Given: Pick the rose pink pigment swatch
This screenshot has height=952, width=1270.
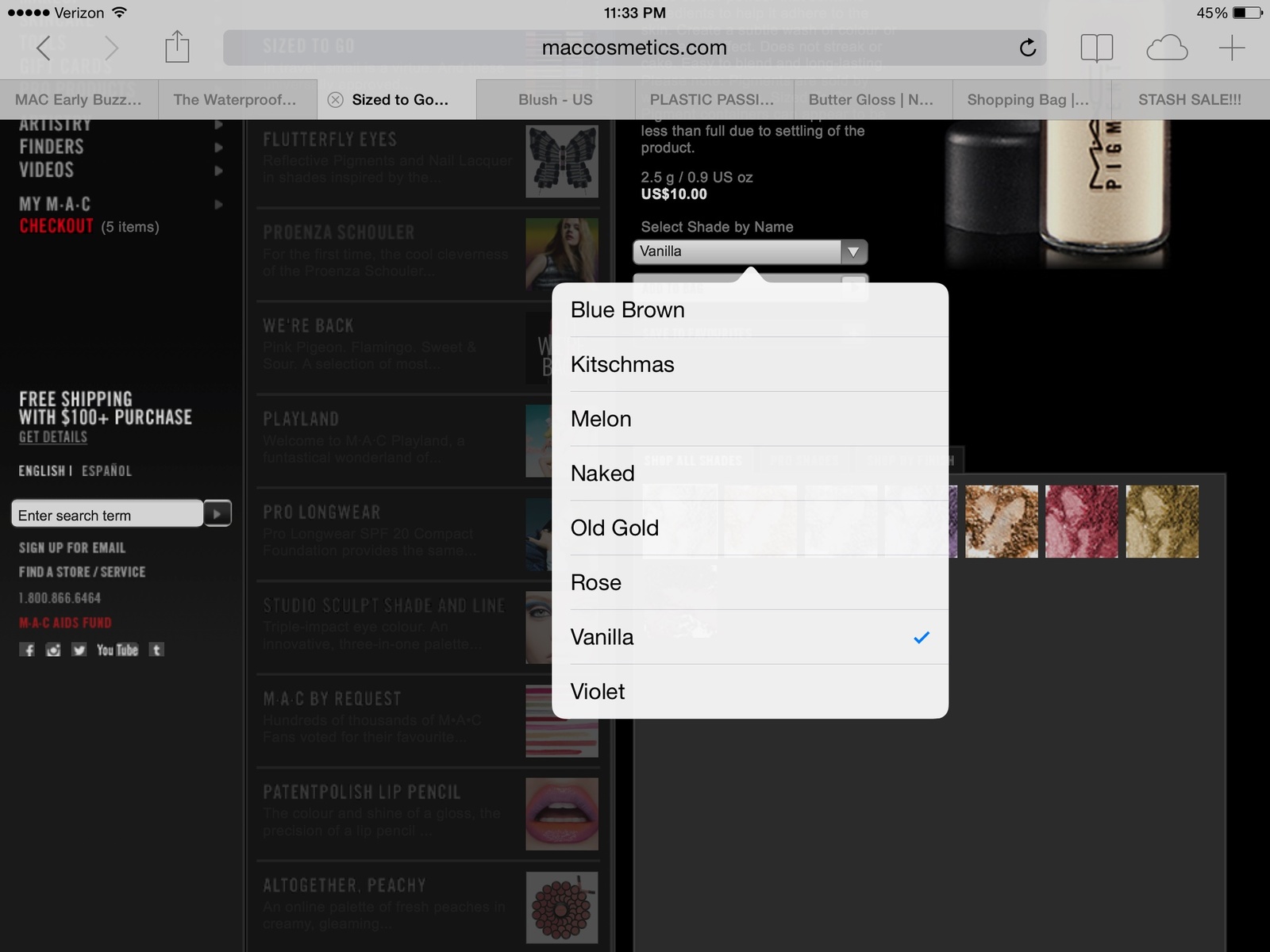Looking at the screenshot, I should tap(1082, 521).
